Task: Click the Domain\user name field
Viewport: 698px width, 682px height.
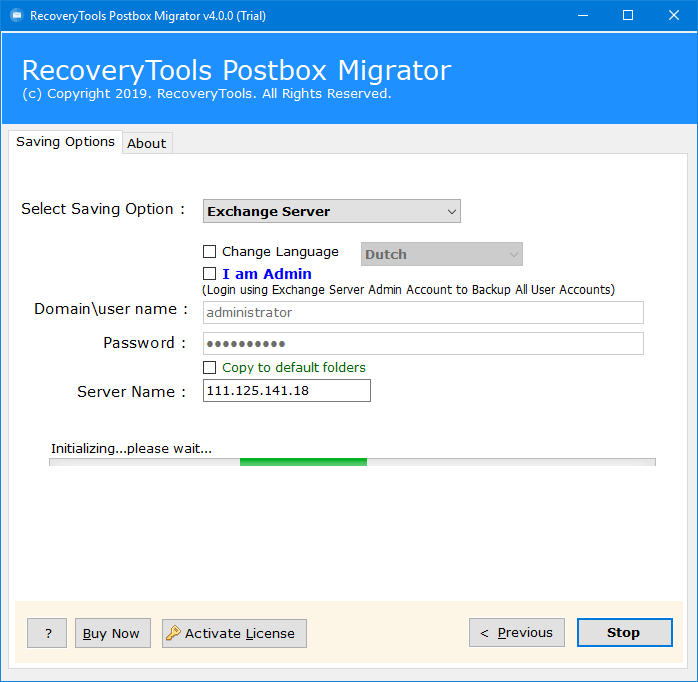Action: point(423,313)
